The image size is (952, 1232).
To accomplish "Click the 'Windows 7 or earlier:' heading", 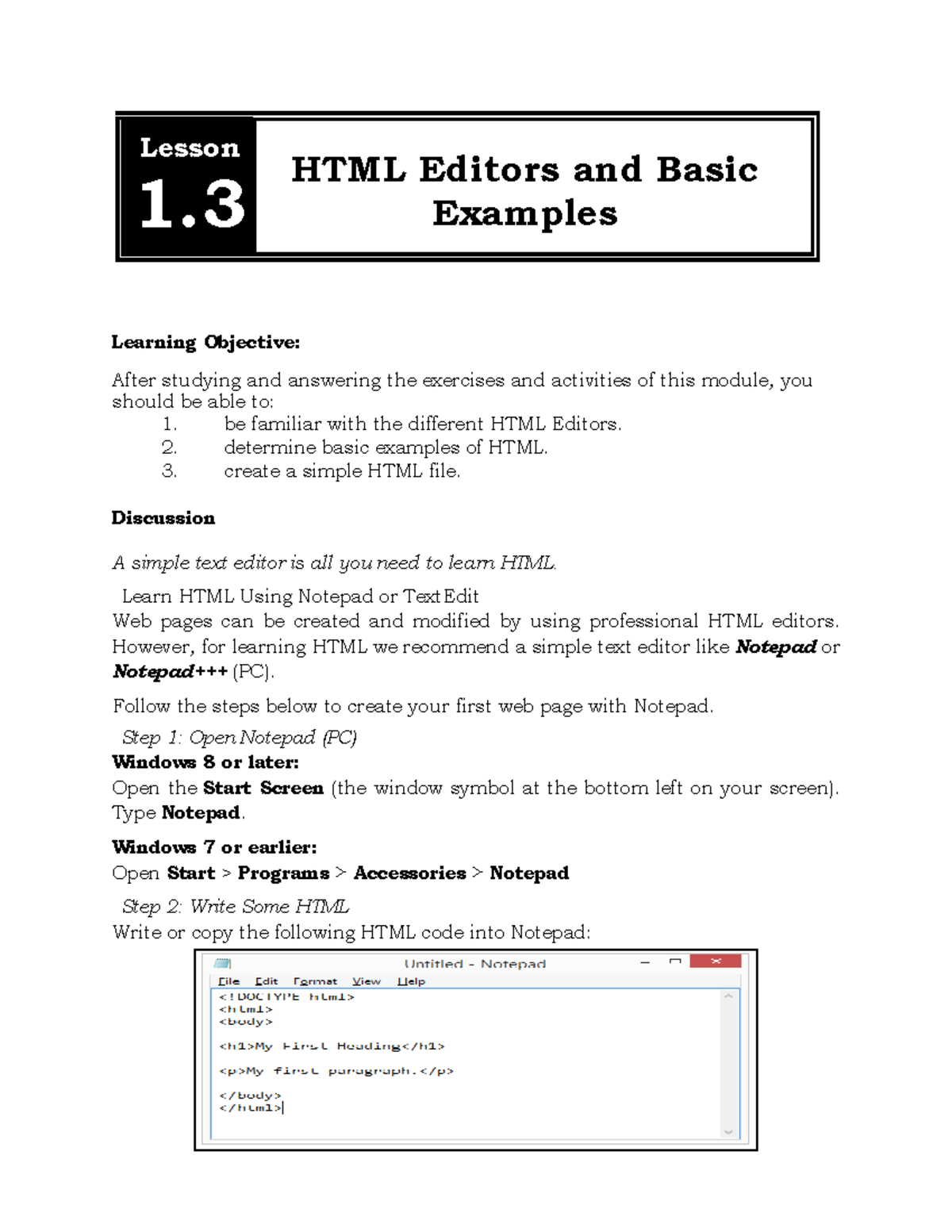I will tap(214, 847).
